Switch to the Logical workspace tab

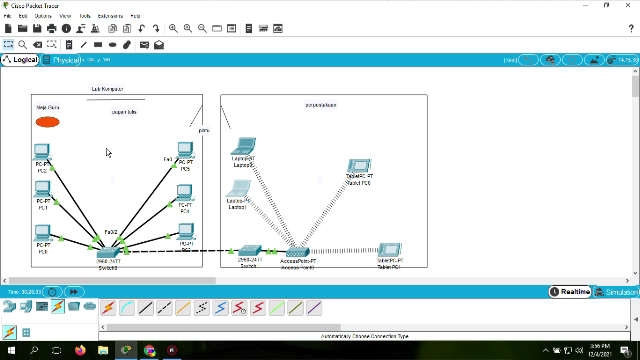pos(20,60)
